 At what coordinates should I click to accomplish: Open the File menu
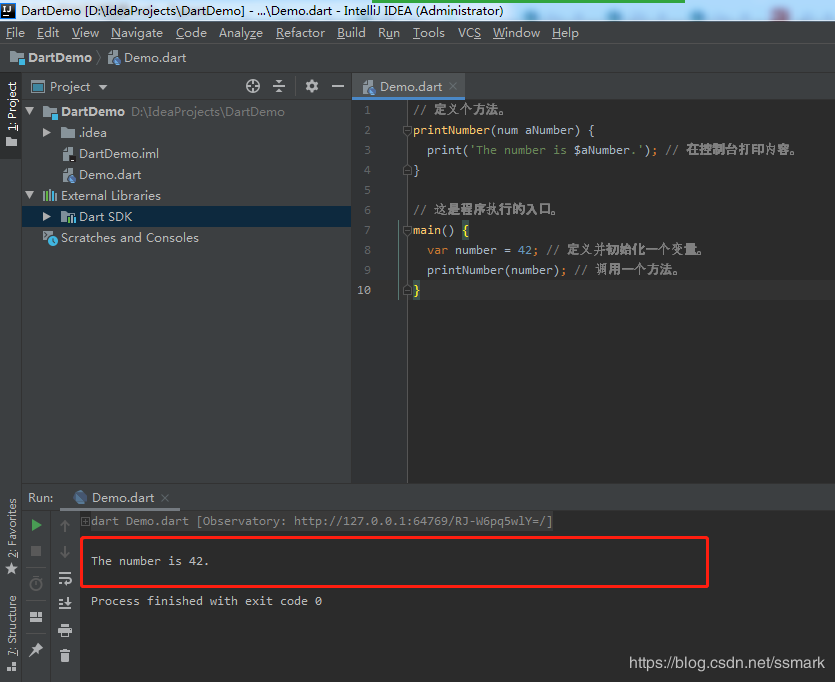point(15,33)
